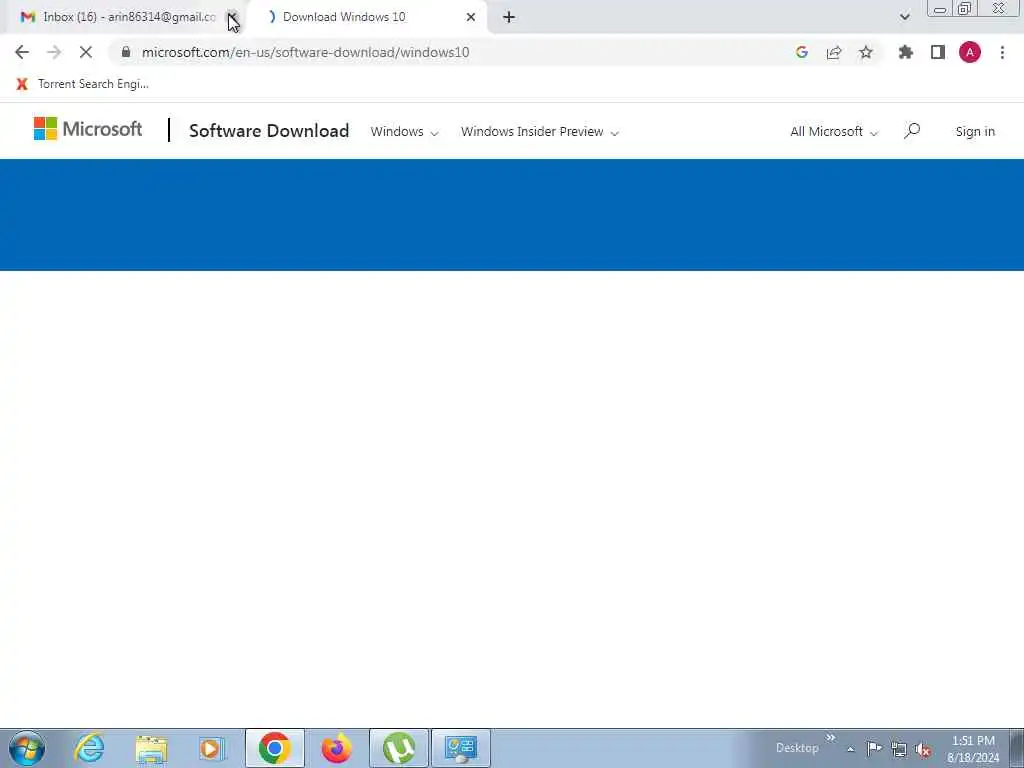Close the Download Windows 10 tab
This screenshot has height=768, width=1024.
[471, 17]
